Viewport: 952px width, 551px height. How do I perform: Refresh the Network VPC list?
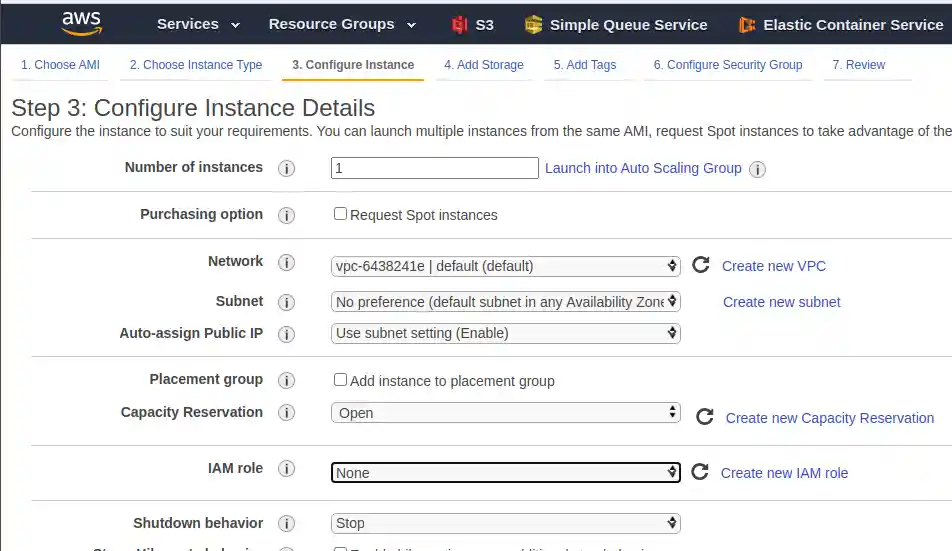point(701,265)
